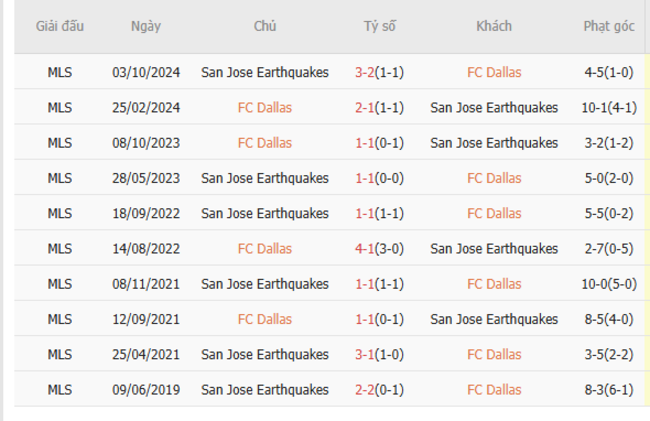The image size is (650, 421).
Task: Select San Jose Earthquakes in the 28/05/2023 row
Action: [265, 178]
